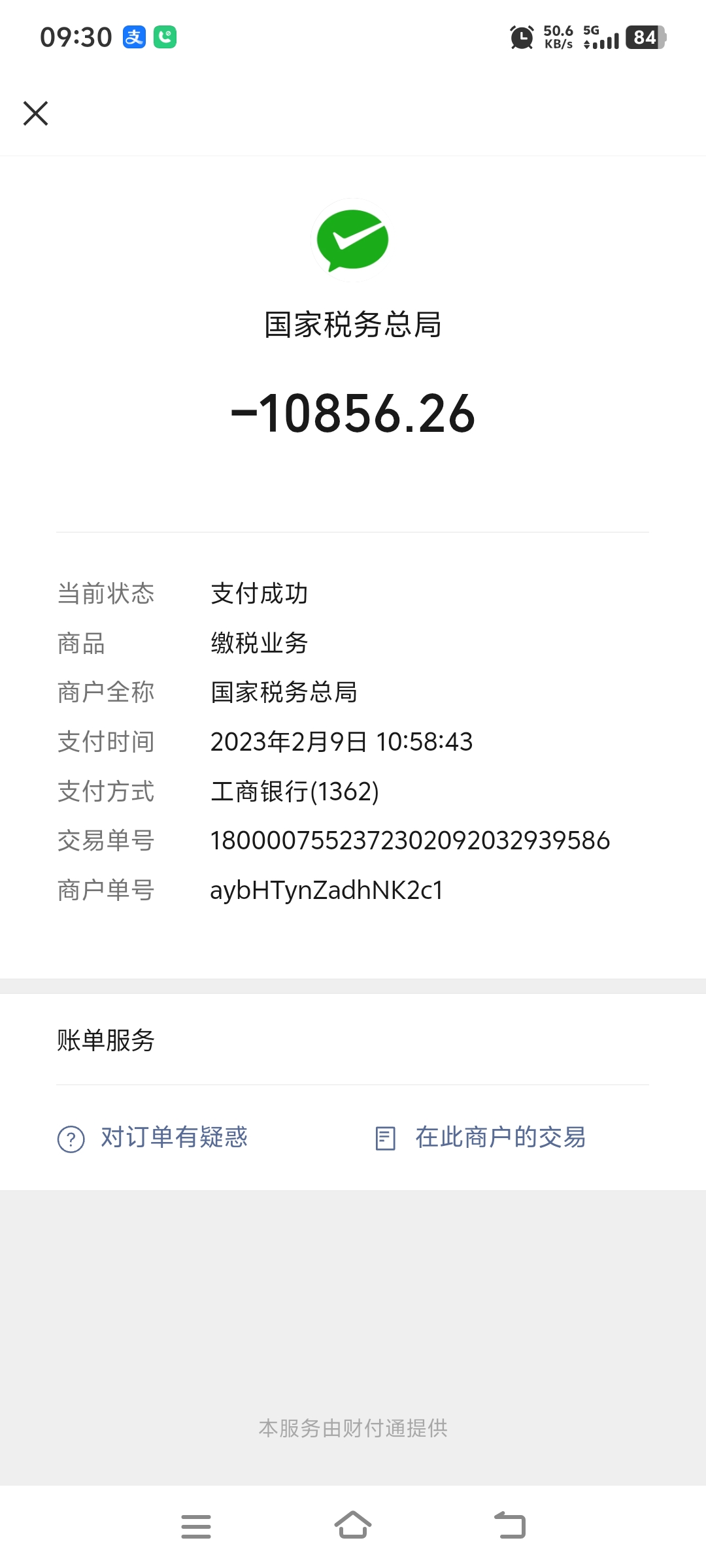This screenshot has width=706, height=1568.
Task: Close the payment detail page with X
Action: pos(35,113)
